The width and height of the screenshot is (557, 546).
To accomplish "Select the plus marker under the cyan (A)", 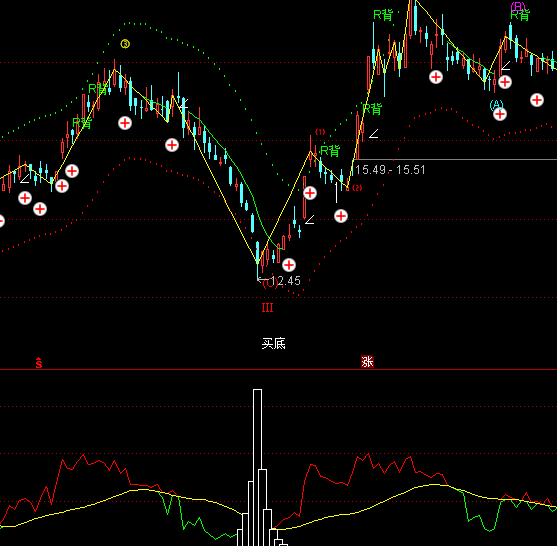I will tap(500, 114).
